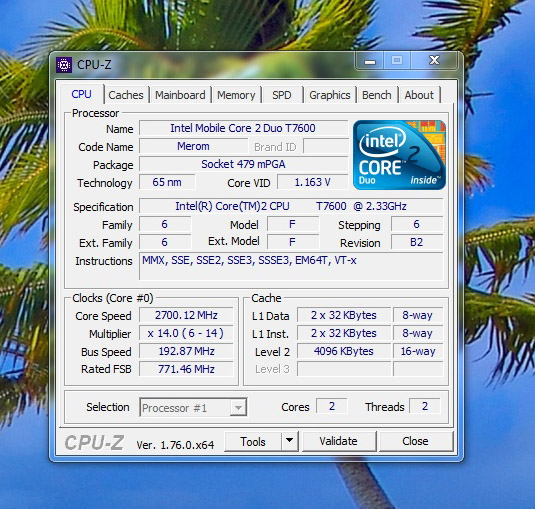Viewport: 535px width, 509px height.
Task: Click the 65 nm technology value
Action: 167,182
